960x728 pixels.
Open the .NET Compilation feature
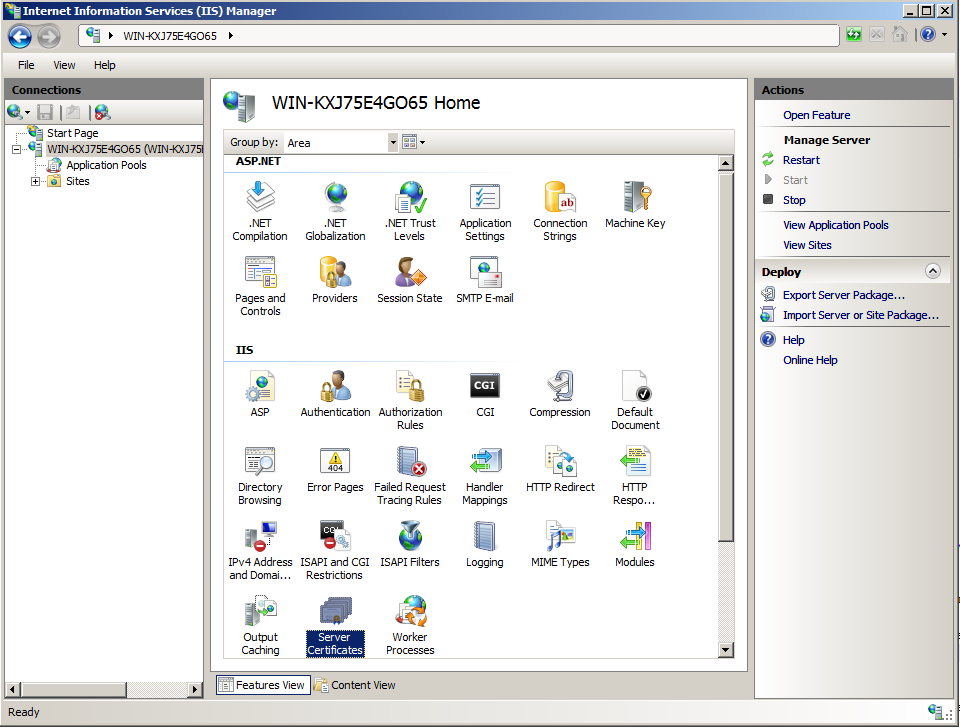click(260, 211)
